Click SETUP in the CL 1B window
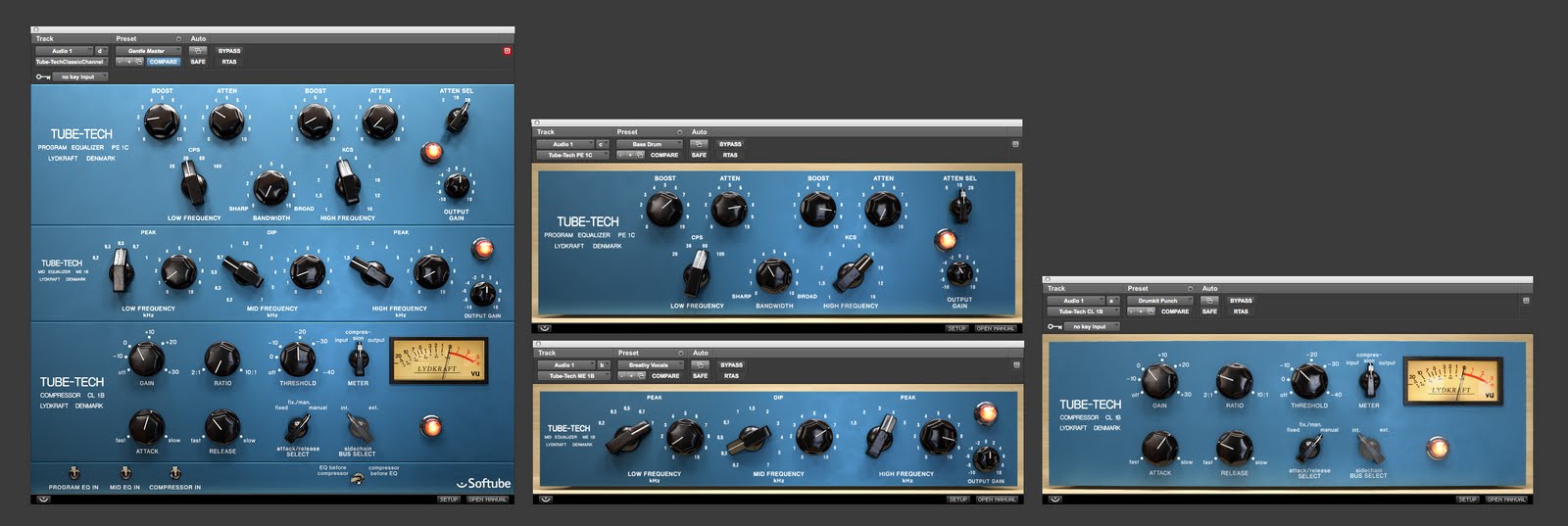Viewport: 1568px width, 526px height. point(1467,500)
